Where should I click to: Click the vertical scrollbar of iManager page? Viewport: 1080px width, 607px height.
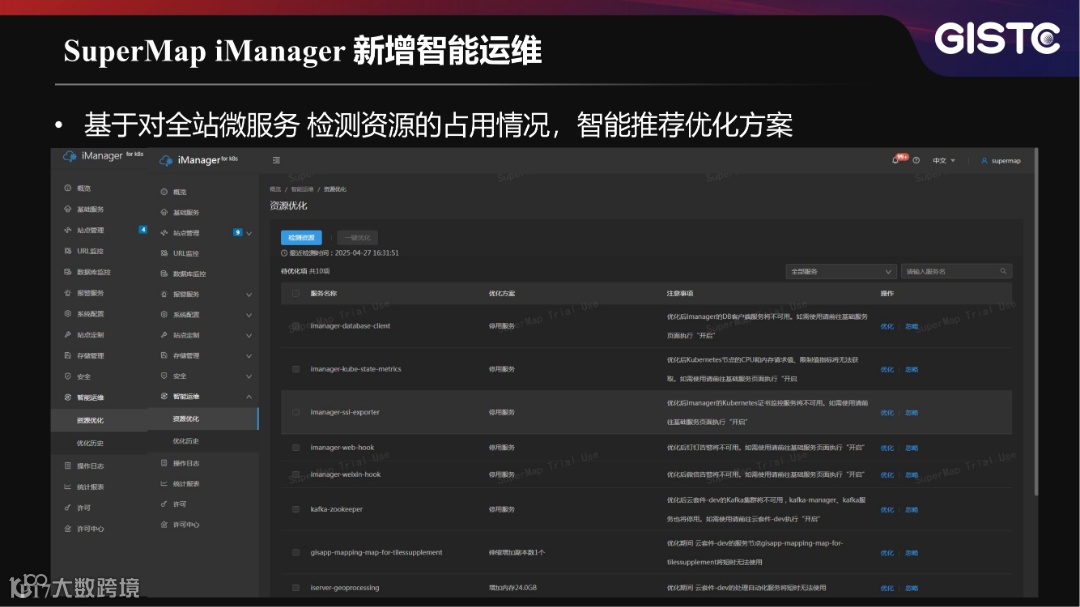tap(1035, 322)
